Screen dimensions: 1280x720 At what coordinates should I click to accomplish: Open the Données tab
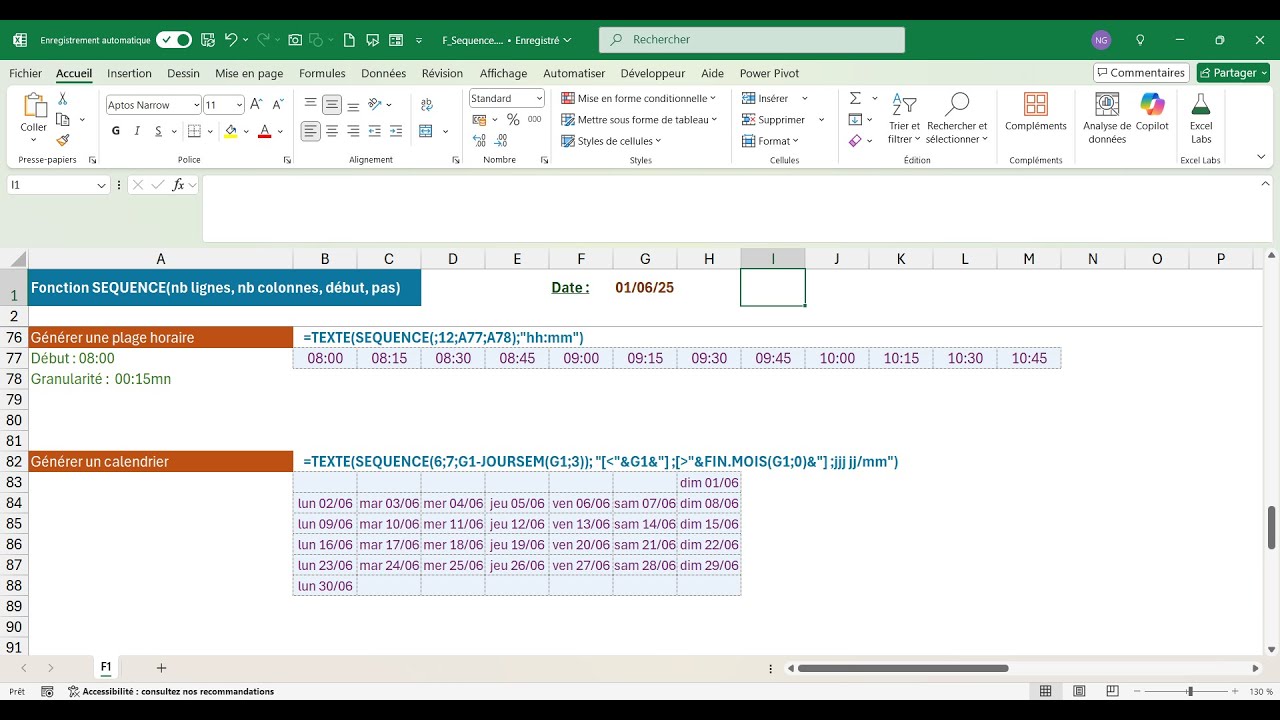[x=384, y=73]
